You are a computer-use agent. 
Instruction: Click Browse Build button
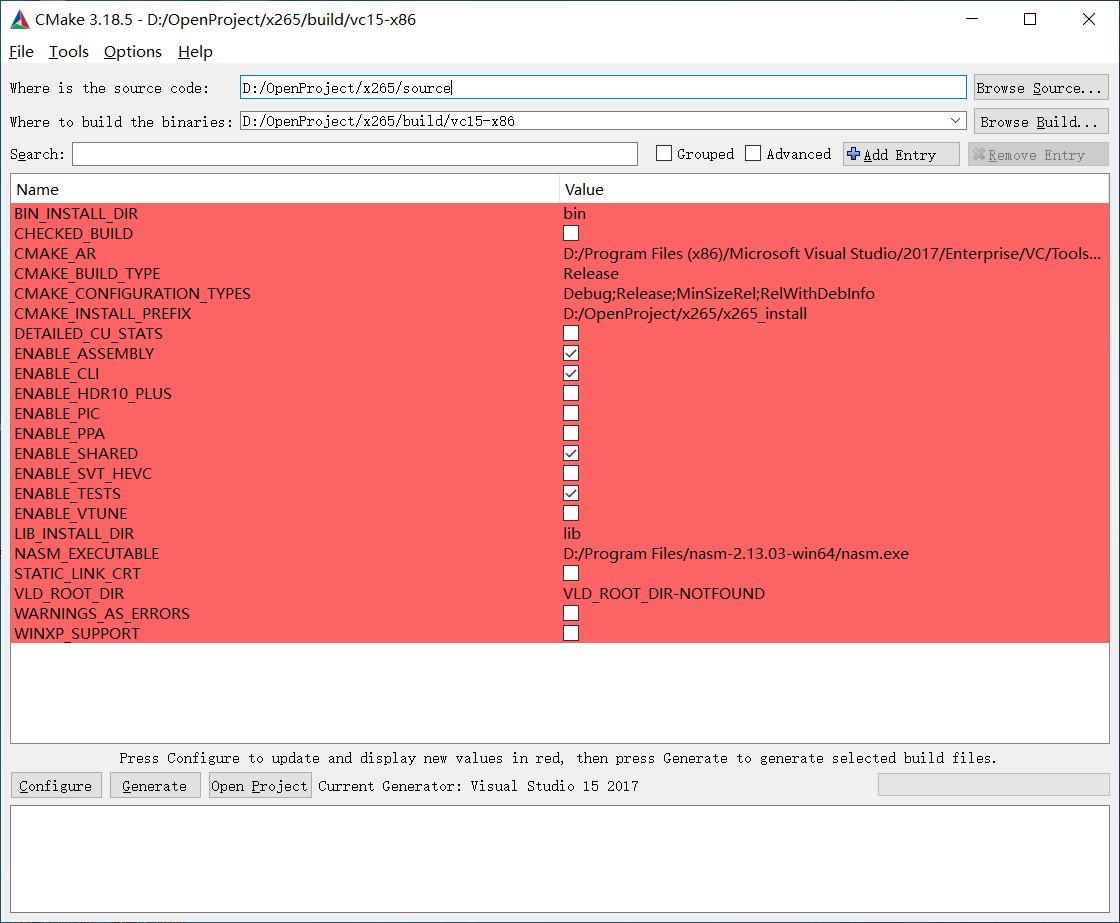pos(1041,121)
